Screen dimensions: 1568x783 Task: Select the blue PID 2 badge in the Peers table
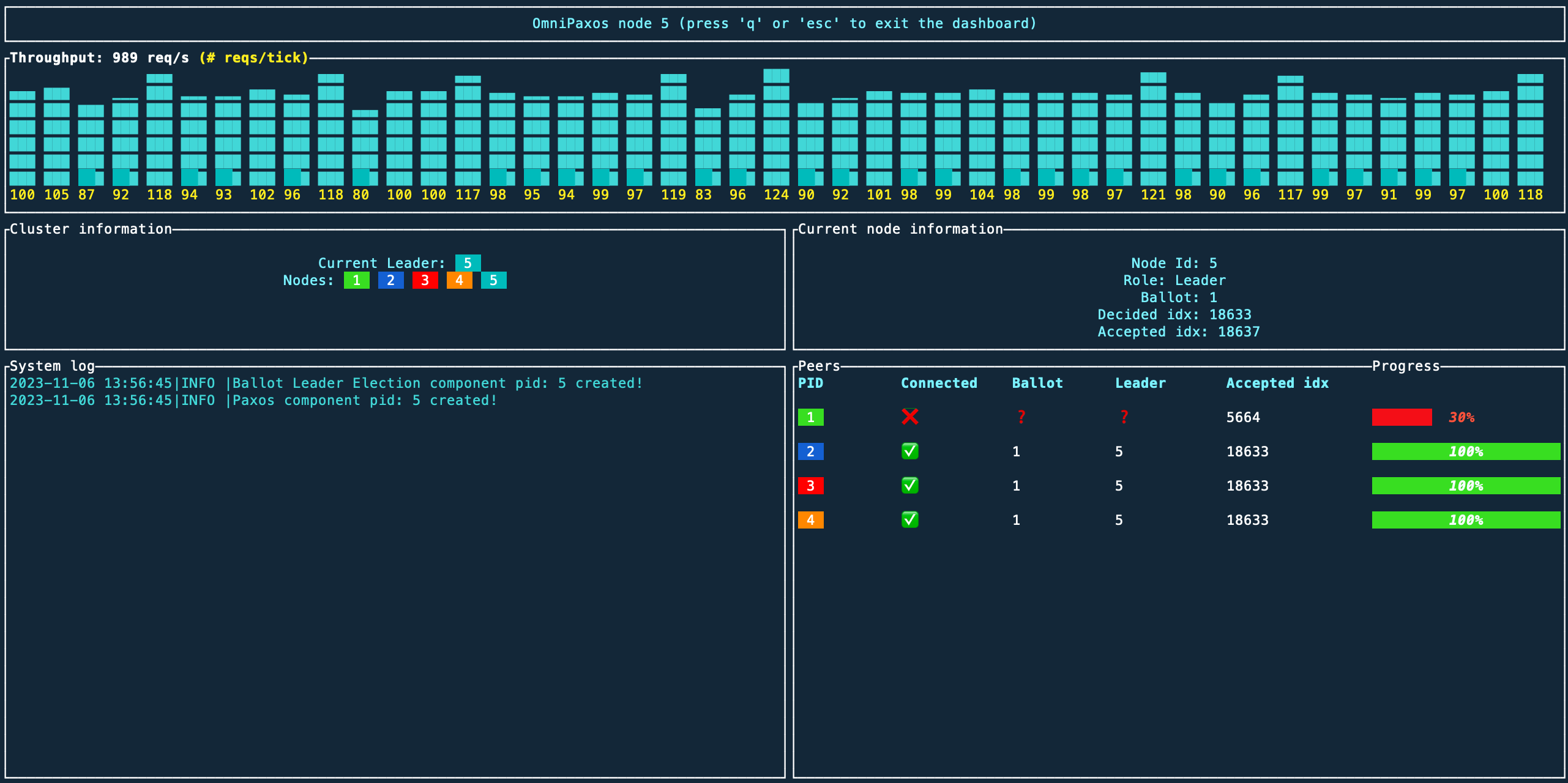(x=811, y=451)
